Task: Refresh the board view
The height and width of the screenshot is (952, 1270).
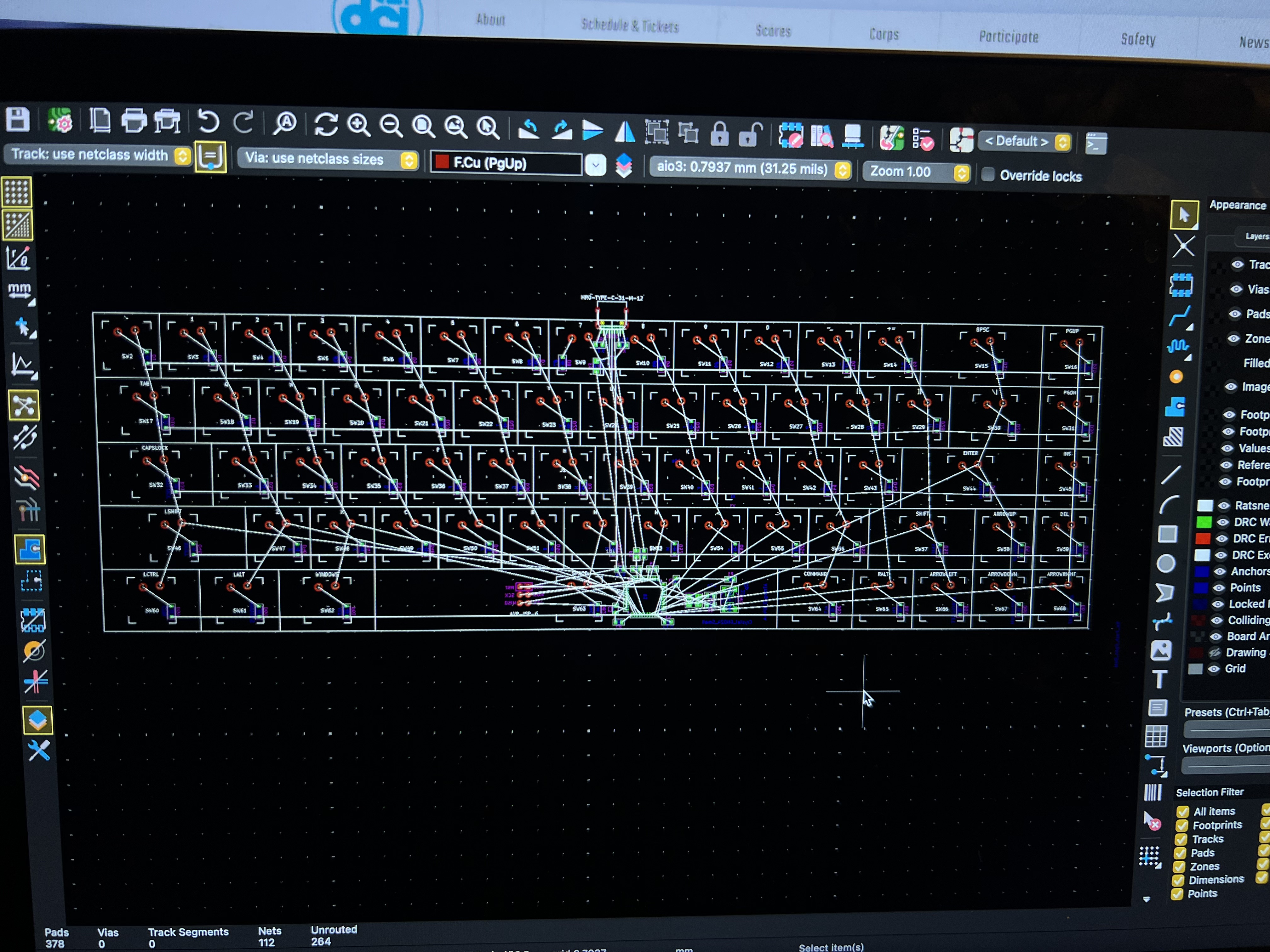Action: pyautogui.click(x=326, y=125)
